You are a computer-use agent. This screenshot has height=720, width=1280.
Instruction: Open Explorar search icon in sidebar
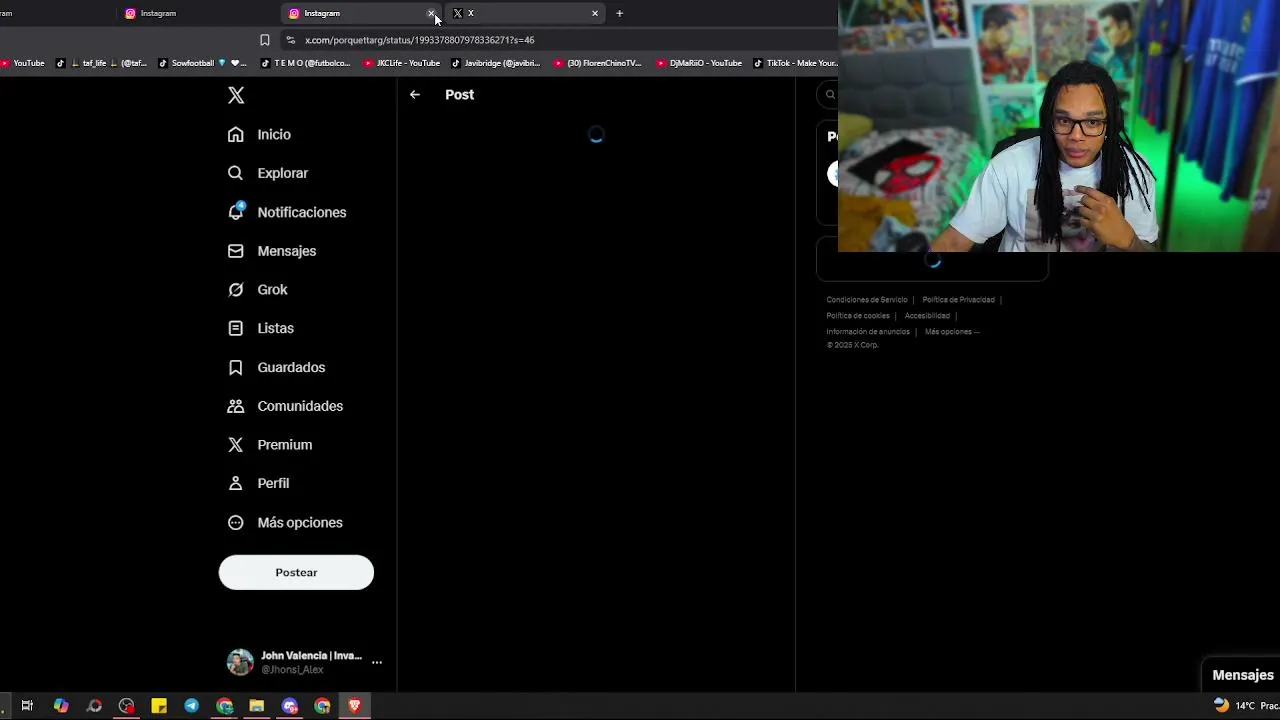pos(235,173)
